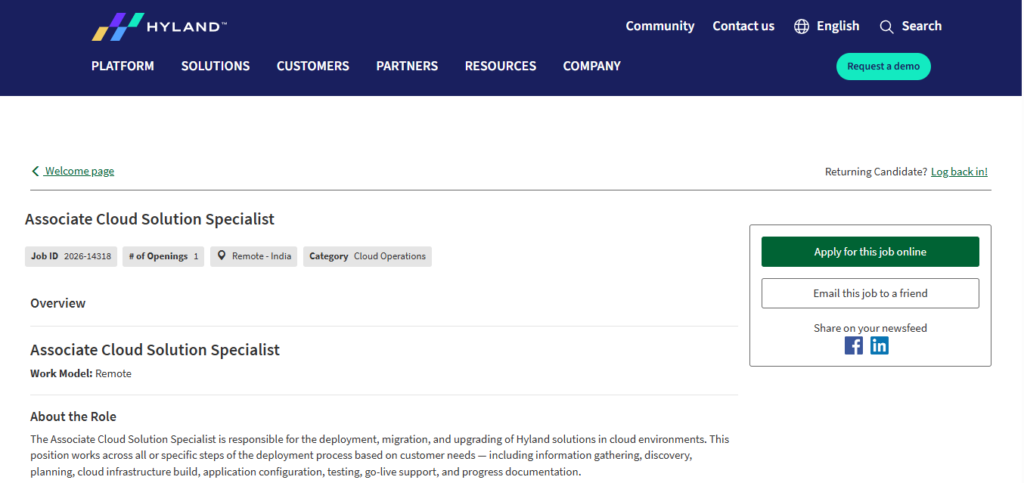Share the job on LinkedIn
1024x483 pixels.
tap(879, 345)
